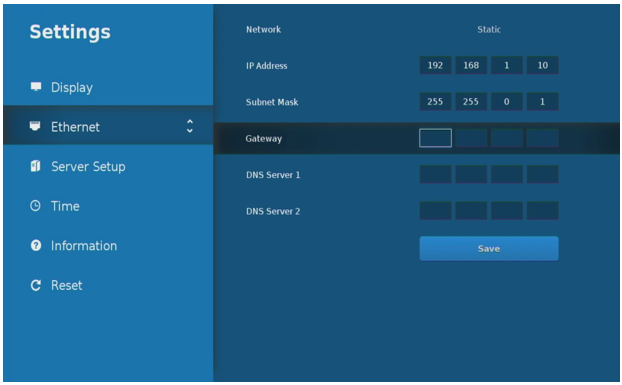Click the DNS Server 2 label
Viewport: 622px width, 385px height.
tap(273, 211)
